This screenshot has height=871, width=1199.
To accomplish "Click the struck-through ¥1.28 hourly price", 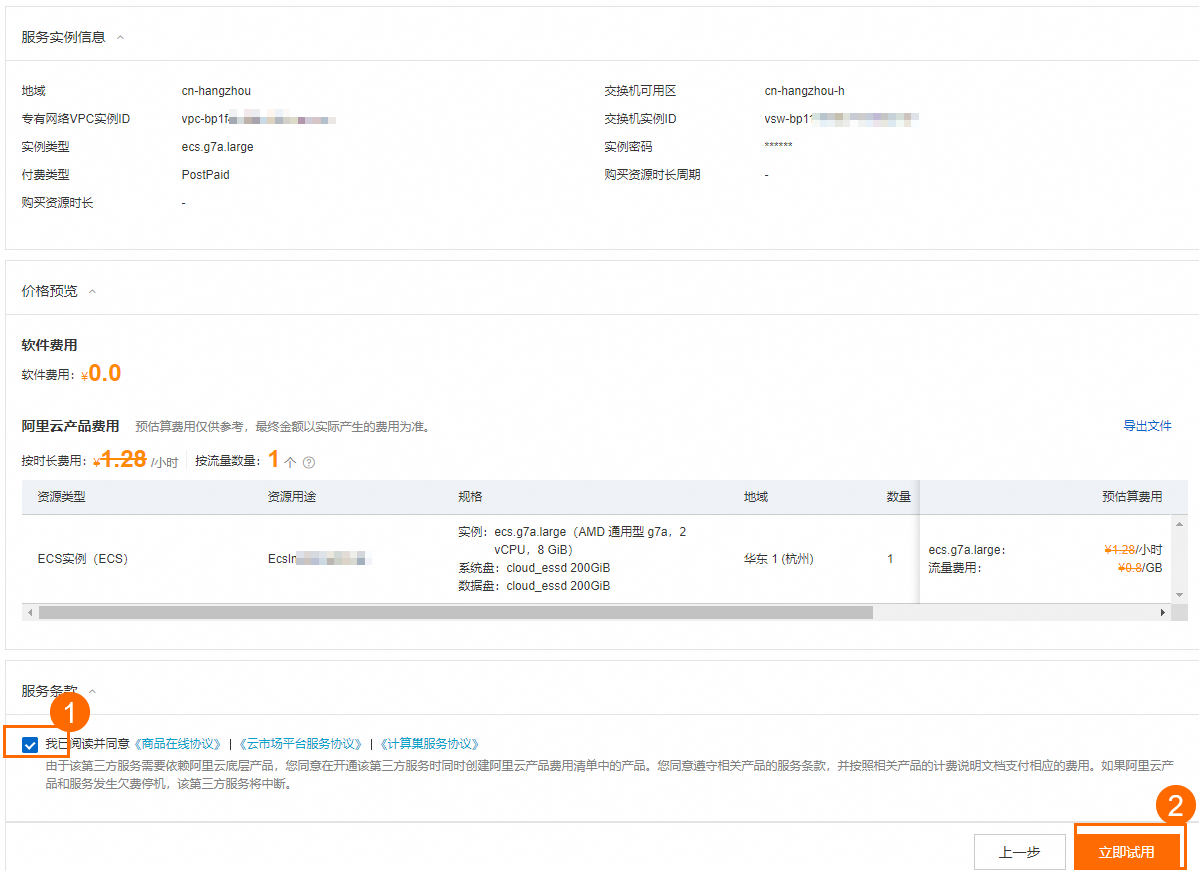I will tap(120, 460).
